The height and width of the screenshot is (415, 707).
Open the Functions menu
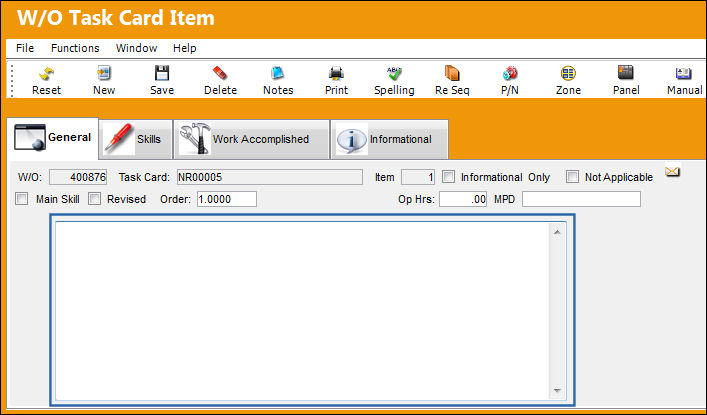pos(75,48)
